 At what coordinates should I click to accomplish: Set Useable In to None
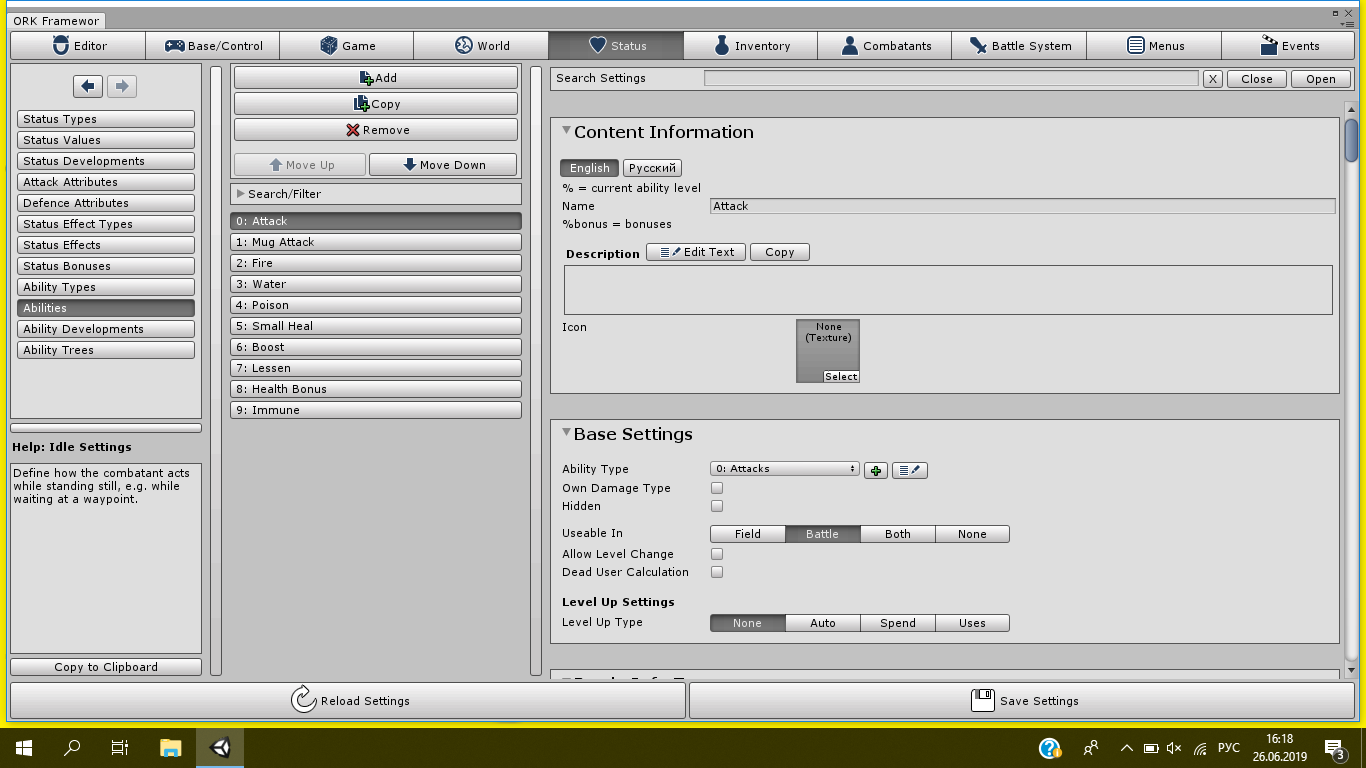click(972, 534)
